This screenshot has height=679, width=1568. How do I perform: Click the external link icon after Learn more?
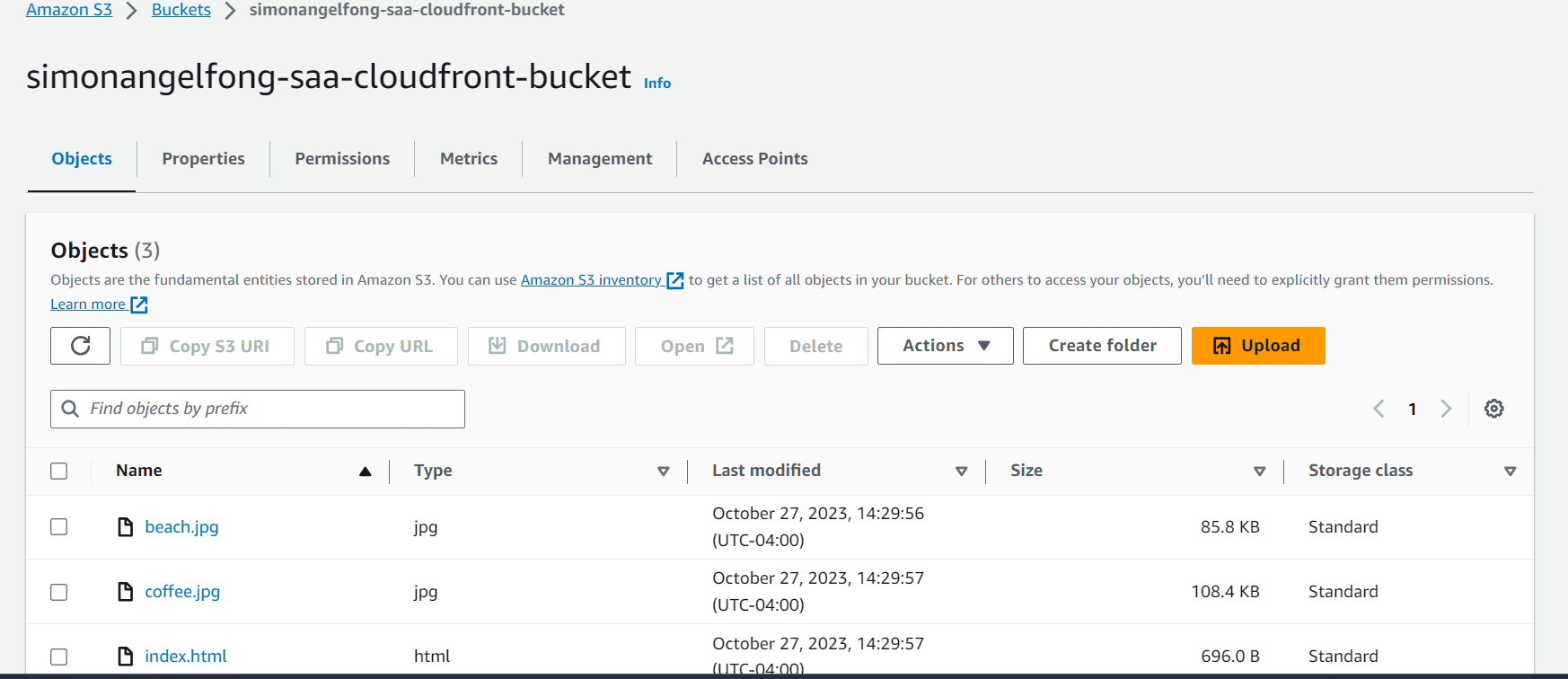pyautogui.click(x=139, y=304)
